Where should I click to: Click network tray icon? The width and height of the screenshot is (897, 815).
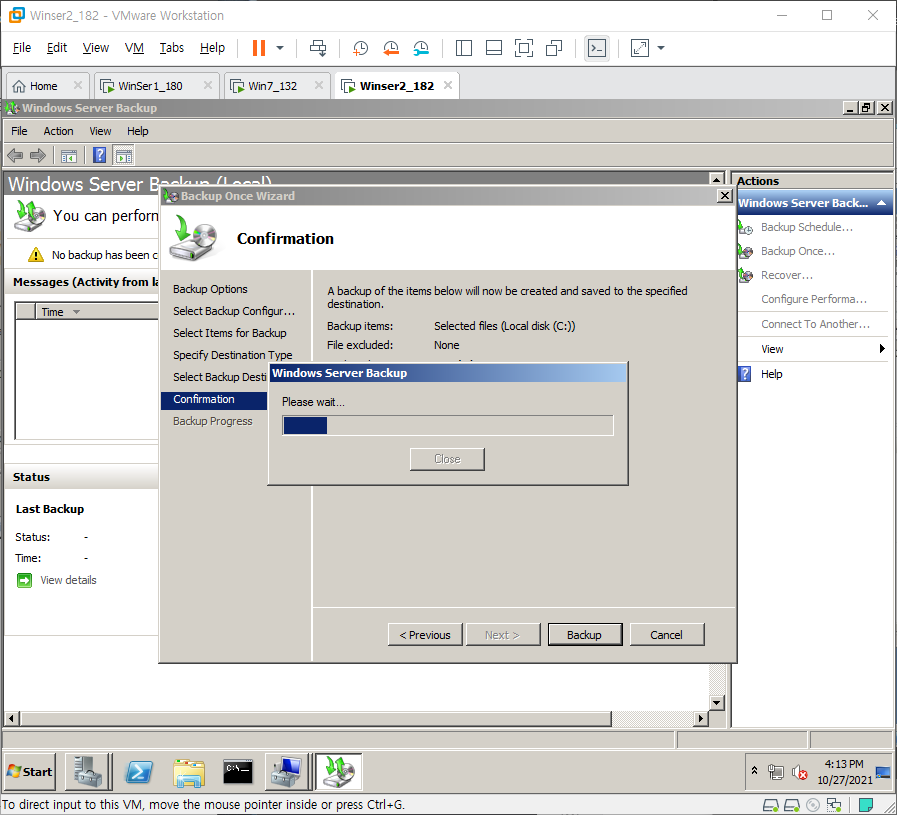click(x=776, y=773)
